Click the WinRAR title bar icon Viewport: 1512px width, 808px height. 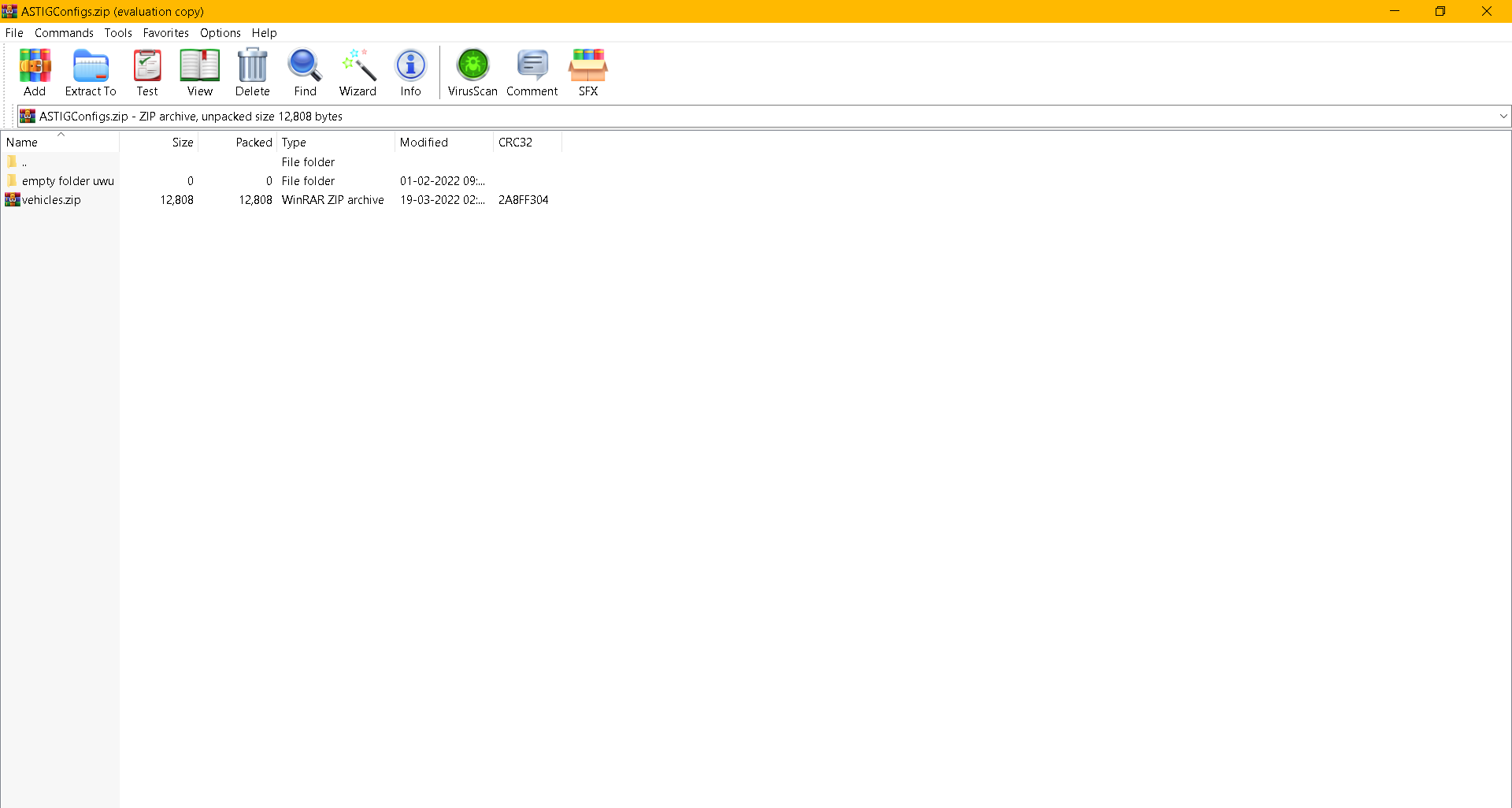(x=9, y=11)
